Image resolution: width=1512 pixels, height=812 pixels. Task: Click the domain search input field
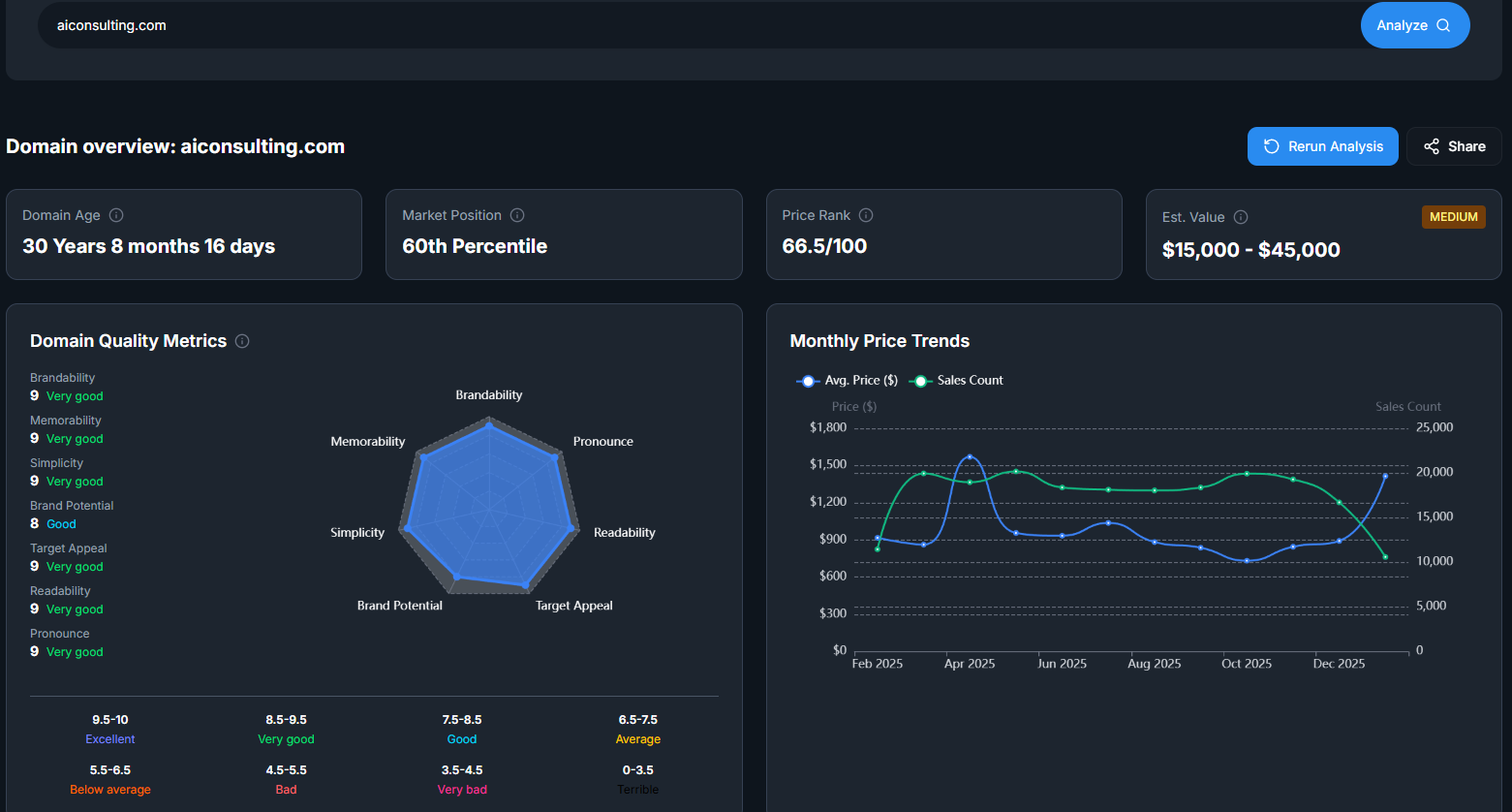[x=678, y=25]
